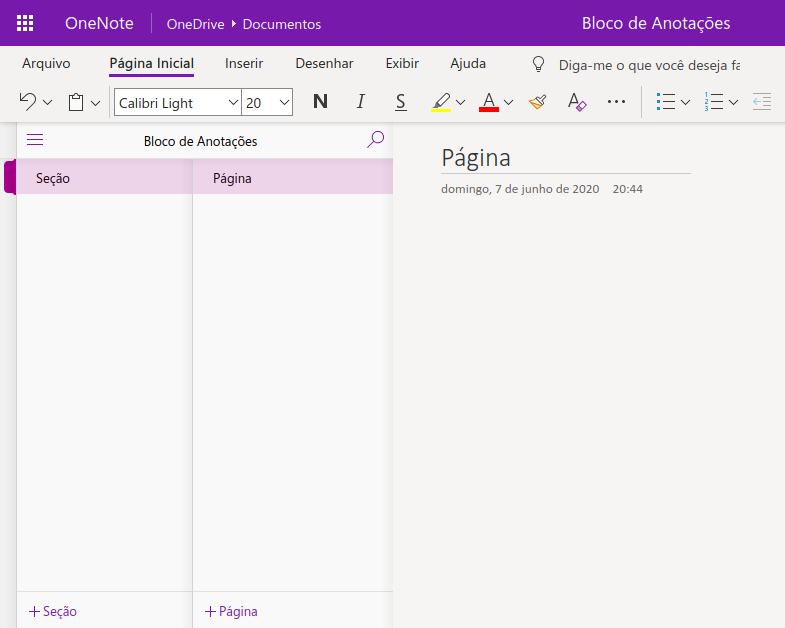Click the OneNote brand link

tap(99, 23)
